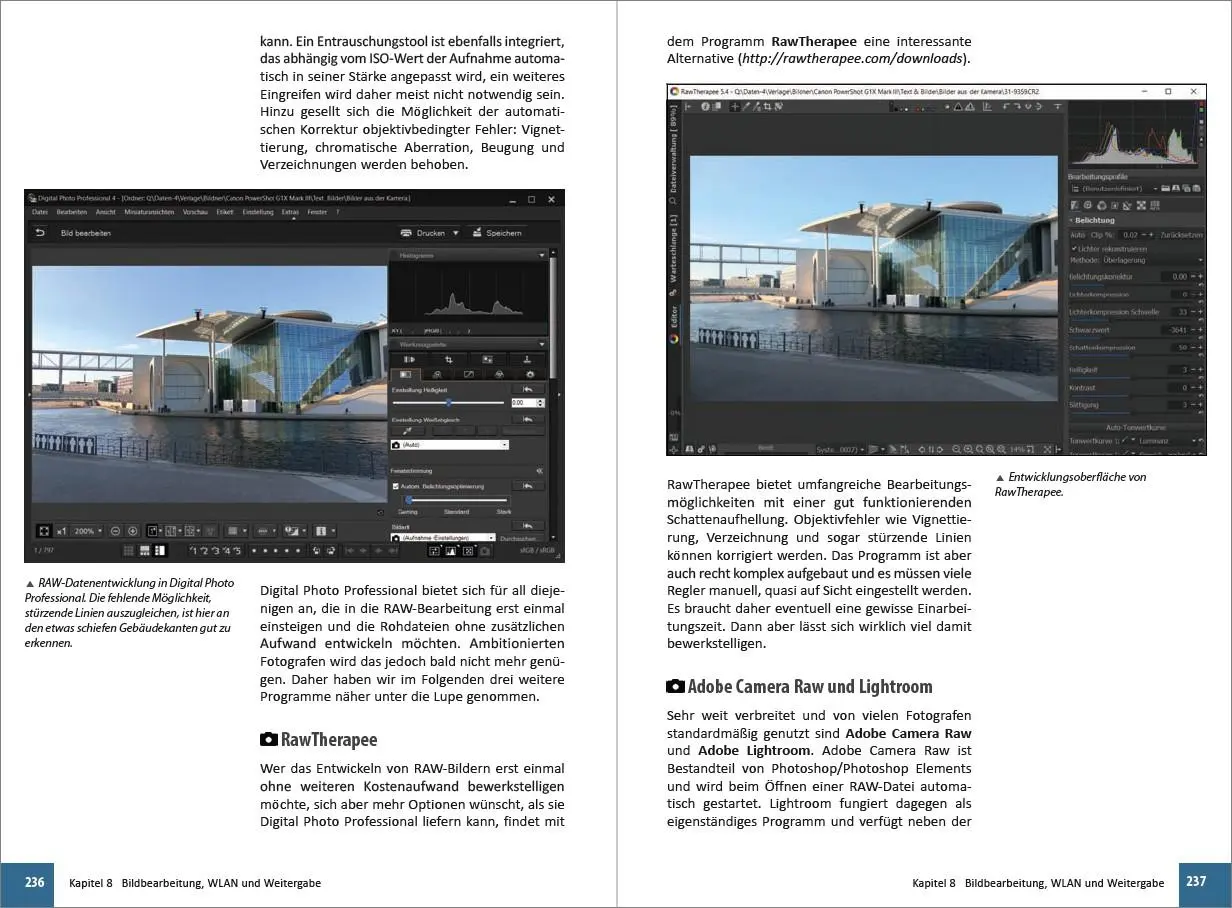The height and width of the screenshot is (908, 1232).
Task: Click the Belichtungskorrektur value field 0.00
Action: point(1175,276)
